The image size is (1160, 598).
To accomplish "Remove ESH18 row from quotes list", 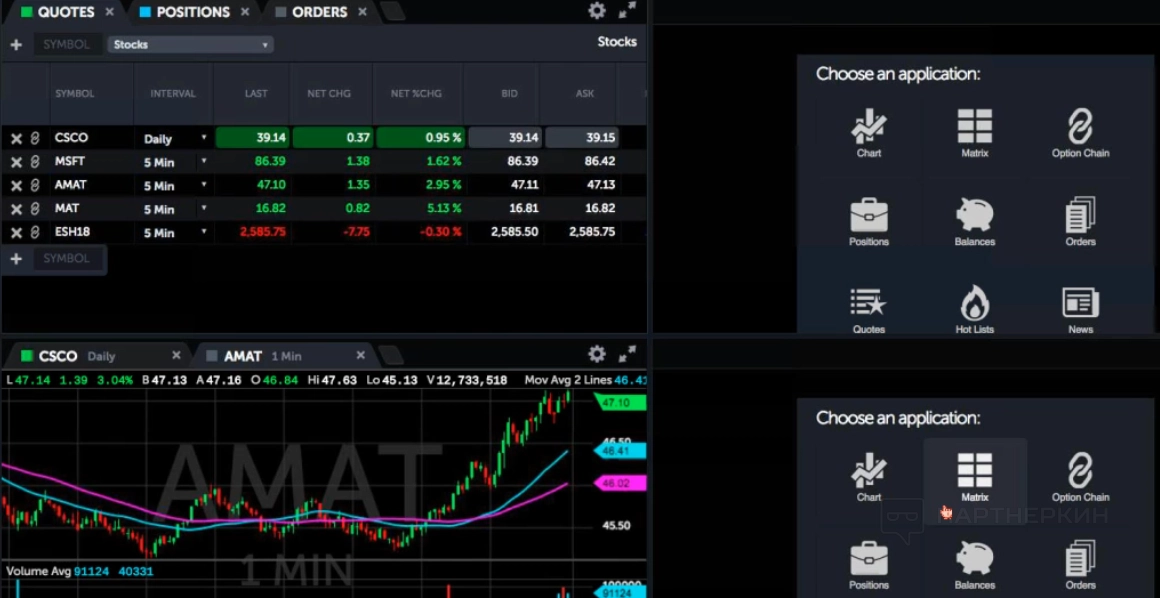I will 16,233.
